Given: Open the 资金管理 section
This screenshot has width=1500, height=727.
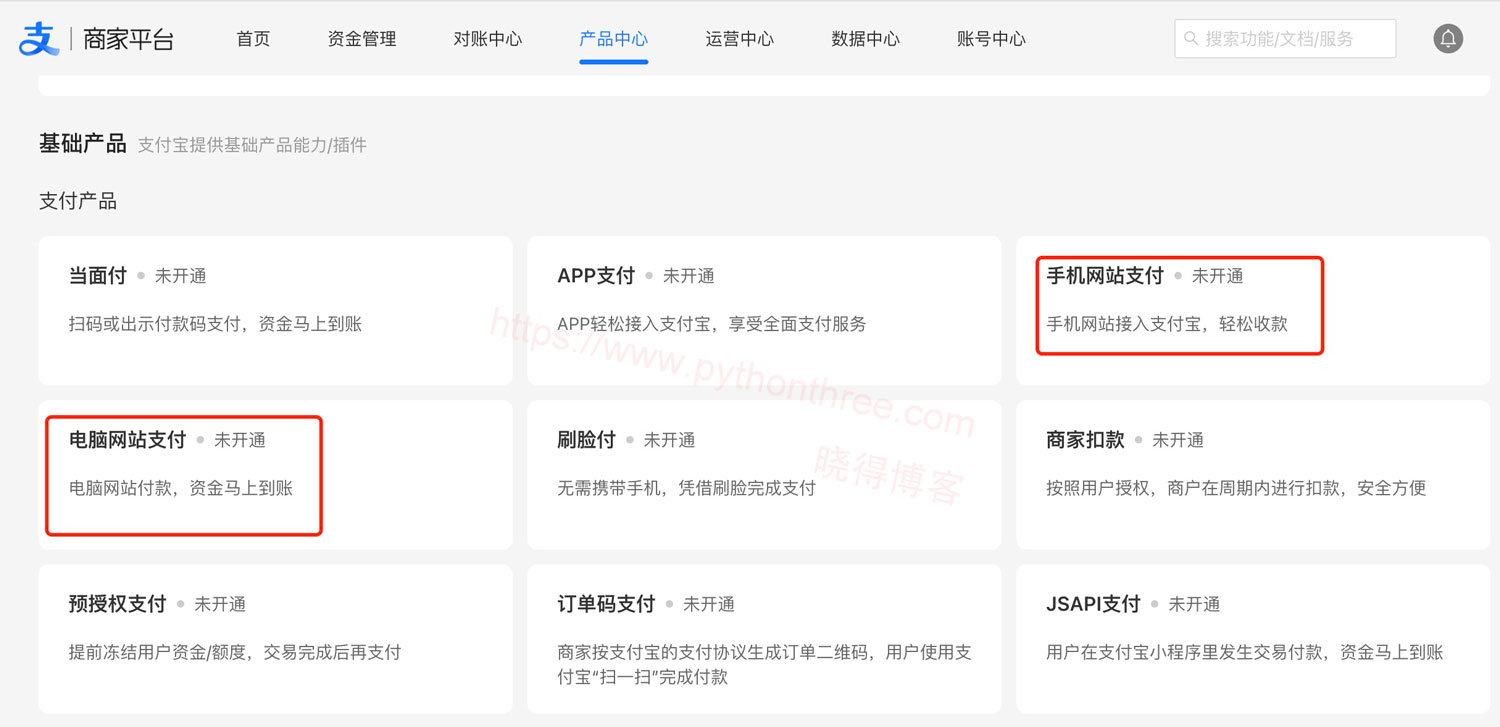Looking at the screenshot, I should (x=360, y=39).
